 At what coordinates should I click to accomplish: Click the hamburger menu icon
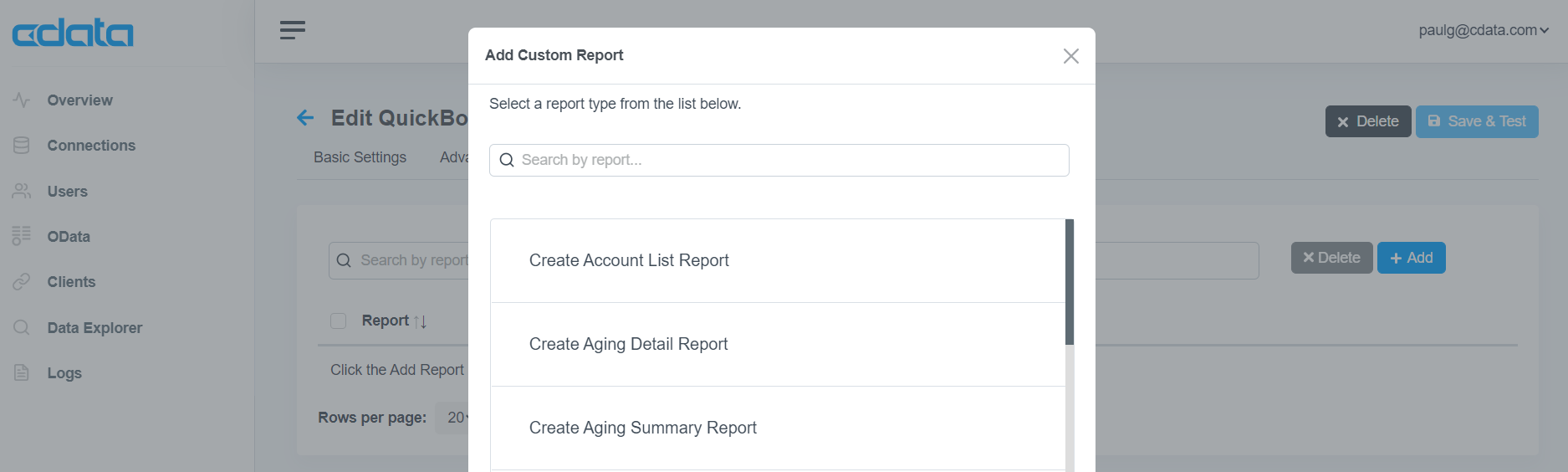click(x=293, y=30)
